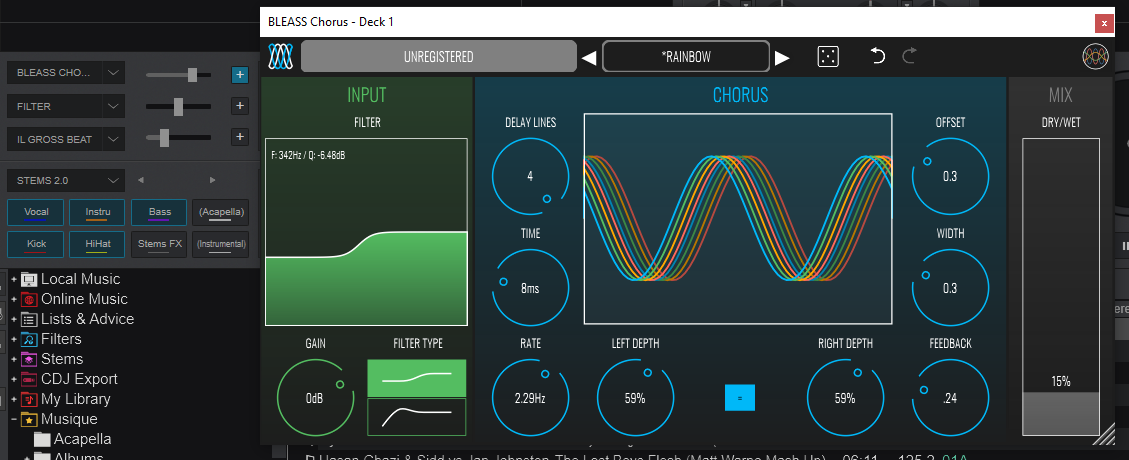Select the Acapella subfolder in tree
Image resolution: width=1129 pixels, height=460 pixels.
coord(83,439)
